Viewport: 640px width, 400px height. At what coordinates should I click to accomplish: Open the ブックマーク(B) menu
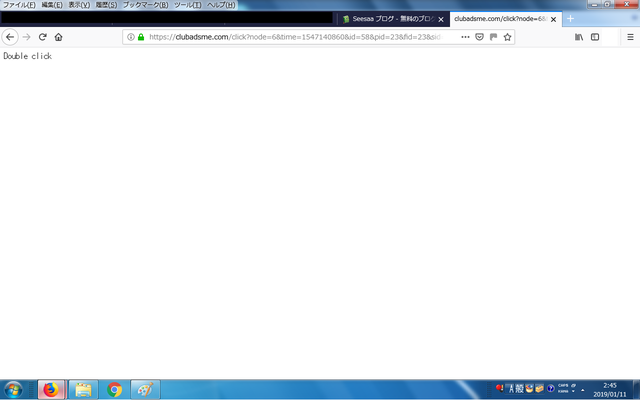point(145,5)
